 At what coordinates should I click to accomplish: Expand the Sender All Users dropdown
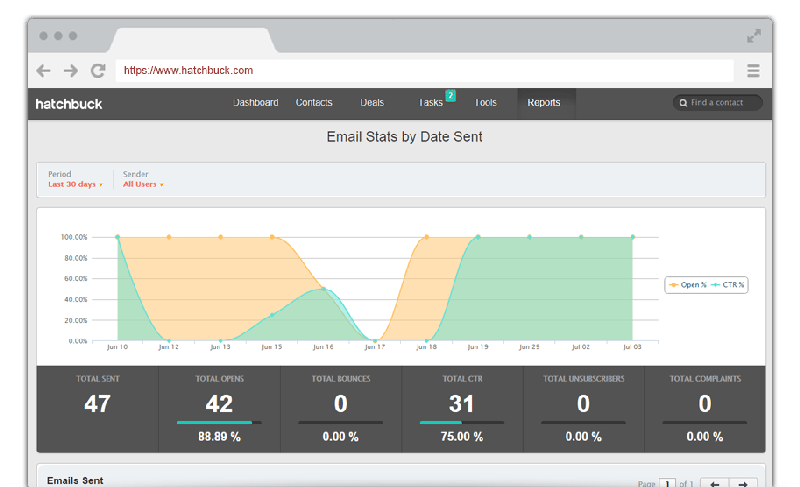[x=143, y=185]
